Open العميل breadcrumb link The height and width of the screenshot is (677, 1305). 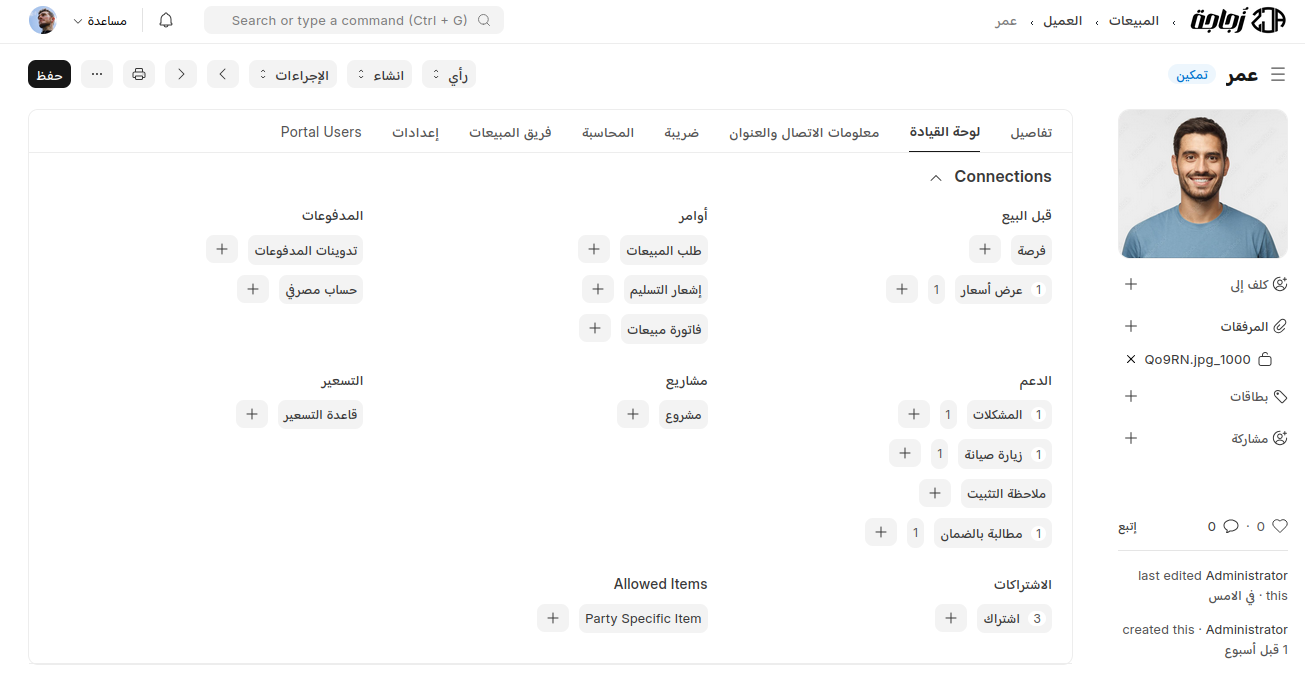click(x=1063, y=20)
